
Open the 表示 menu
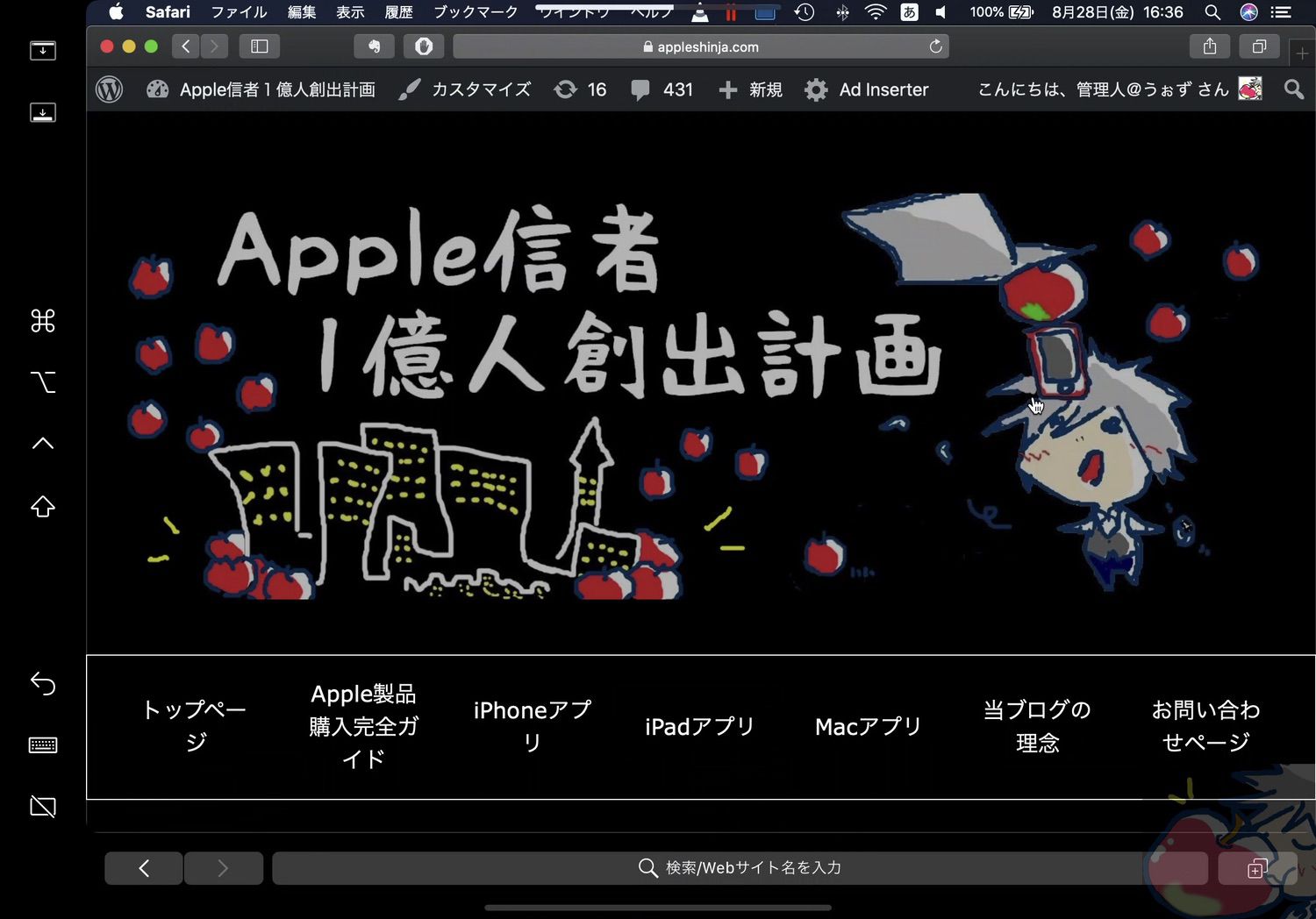(350, 12)
